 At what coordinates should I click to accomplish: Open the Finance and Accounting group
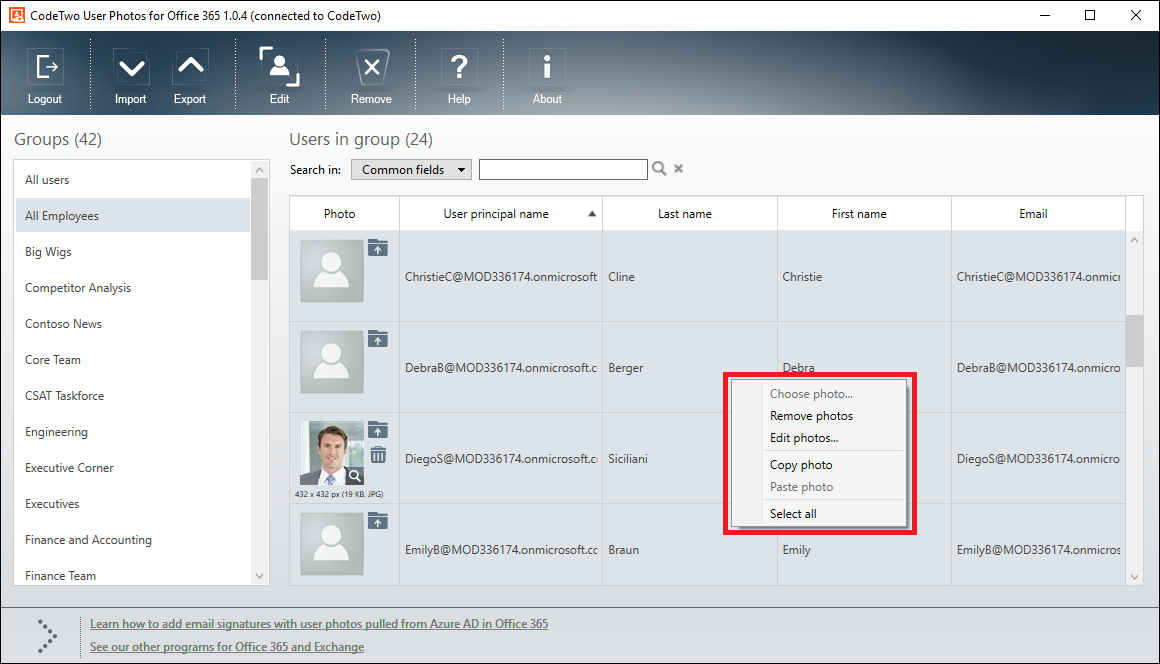tap(133, 540)
